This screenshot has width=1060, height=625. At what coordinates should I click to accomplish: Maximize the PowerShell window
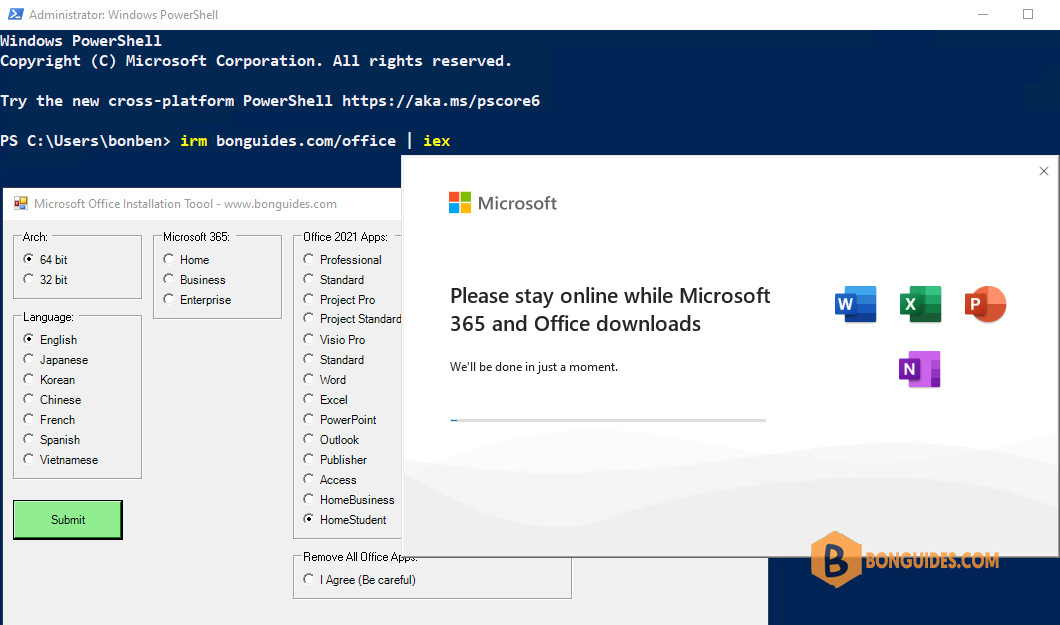(1028, 14)
